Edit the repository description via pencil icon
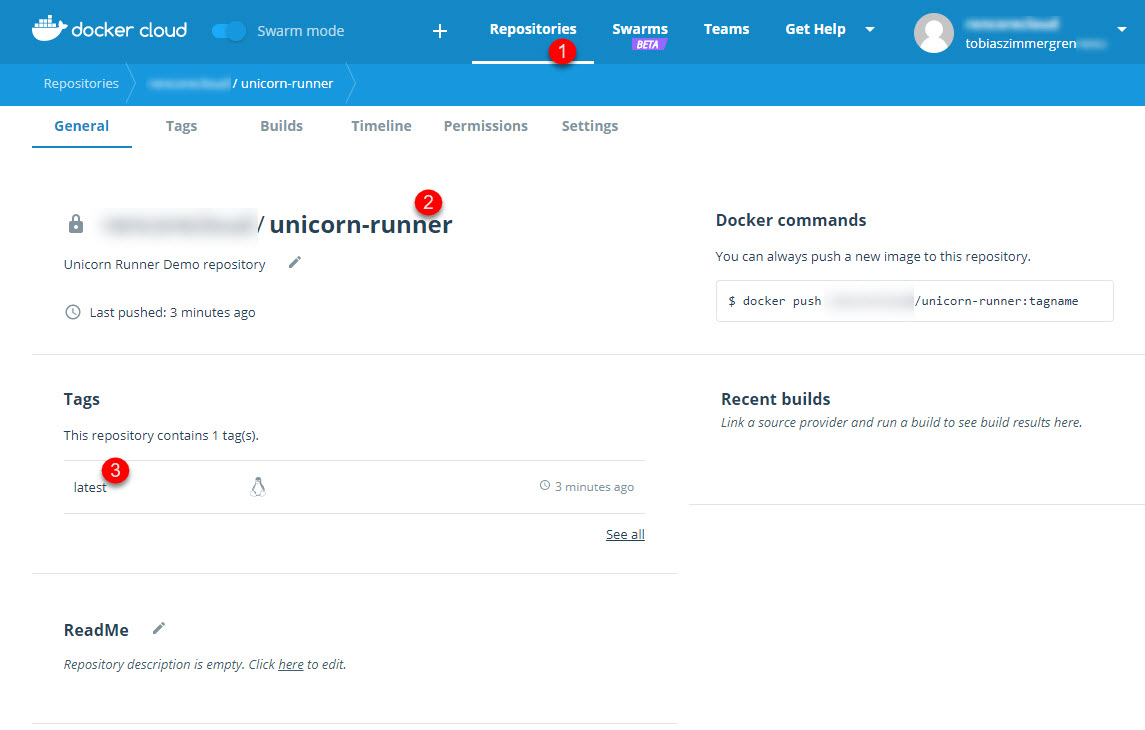 click(294, 263)
